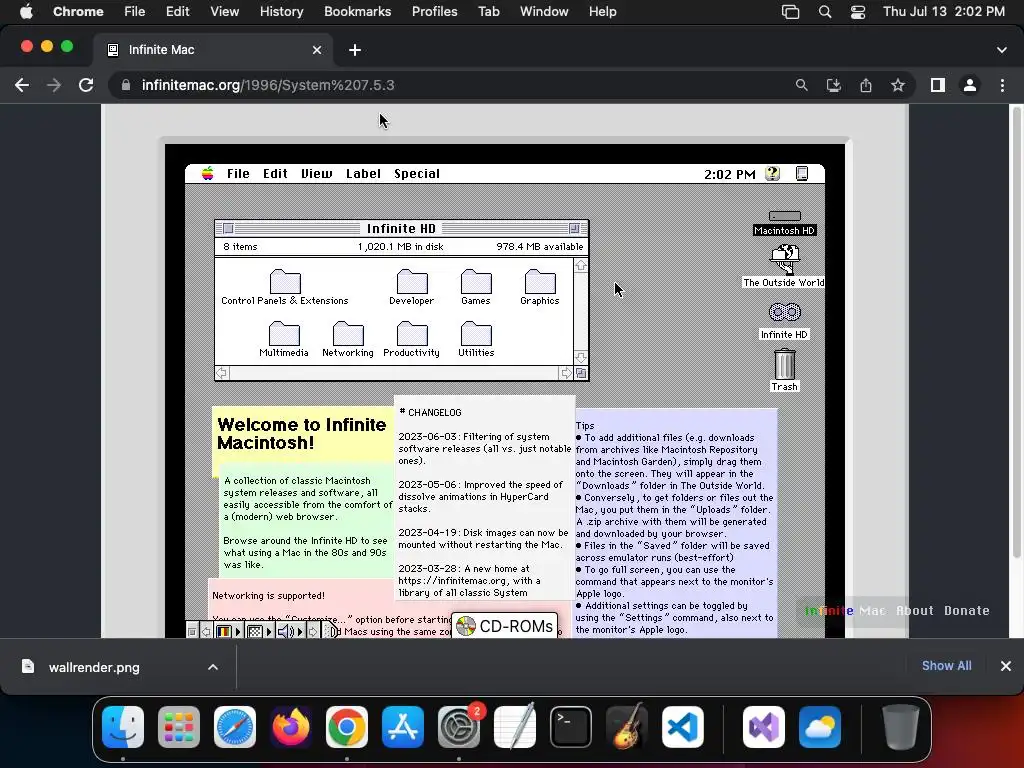
Task: Open Visual Studio Code from the Dock
Action: click(682, 727)
